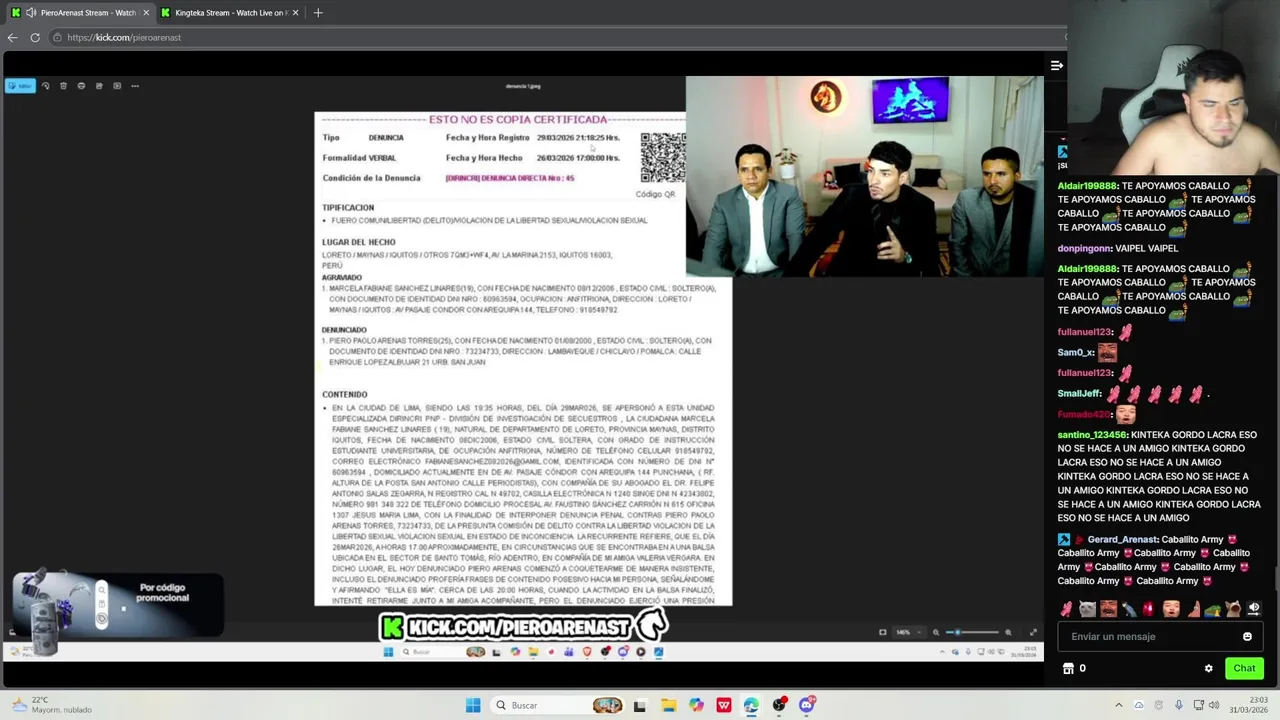The height and width of the screenshot is (720, 1280).
Task: Open OneDrive cloud tray icon
Action: [x=1139, y=705]
